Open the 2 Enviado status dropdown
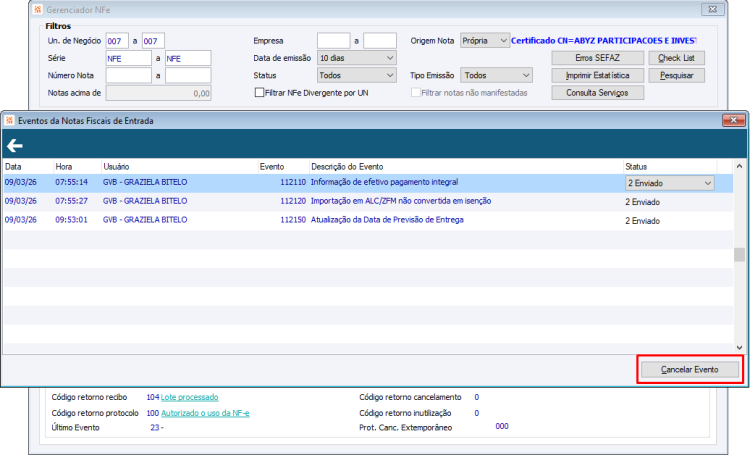750x455 pixels. pyautogui.click(x=669, y=183)
